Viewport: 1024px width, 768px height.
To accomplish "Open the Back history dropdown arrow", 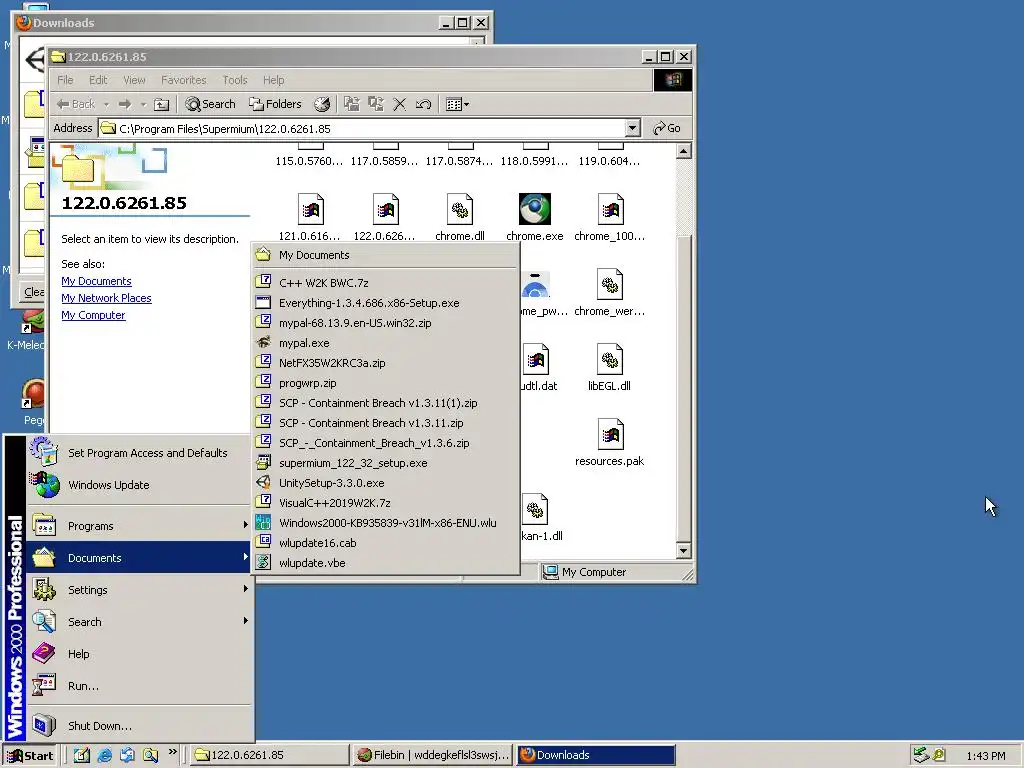I will 106,104.
